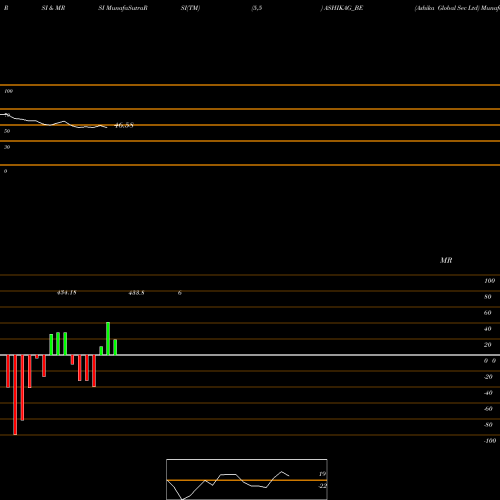
Task: Click the tallest green MR histogram bar
Action: coord(108,339)
